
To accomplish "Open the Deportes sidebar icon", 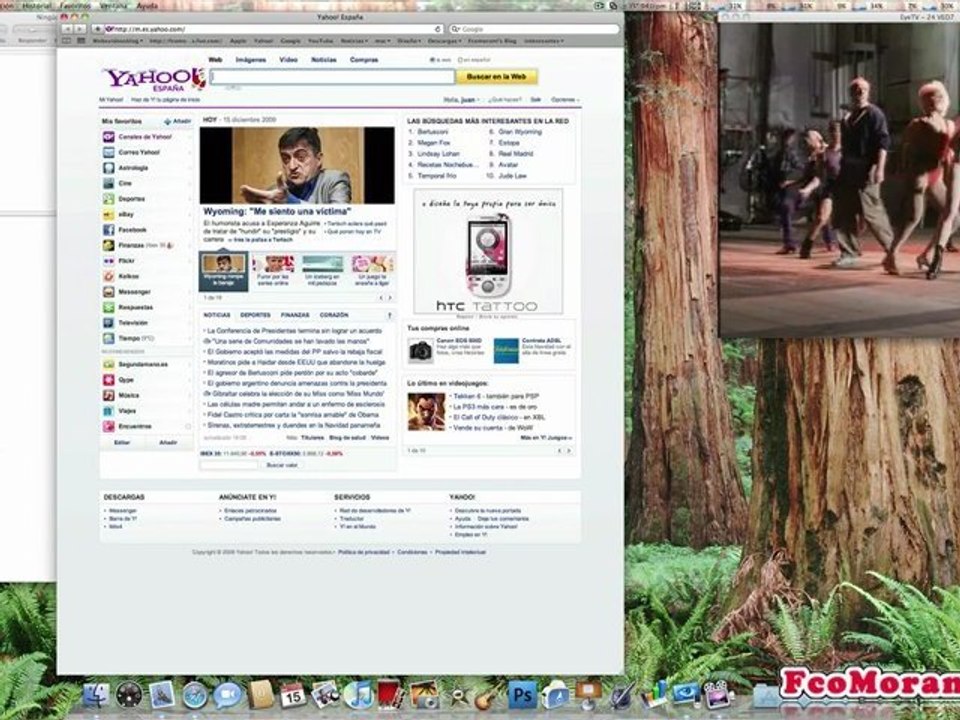I will pyautogui.click(x=108, y=199).
